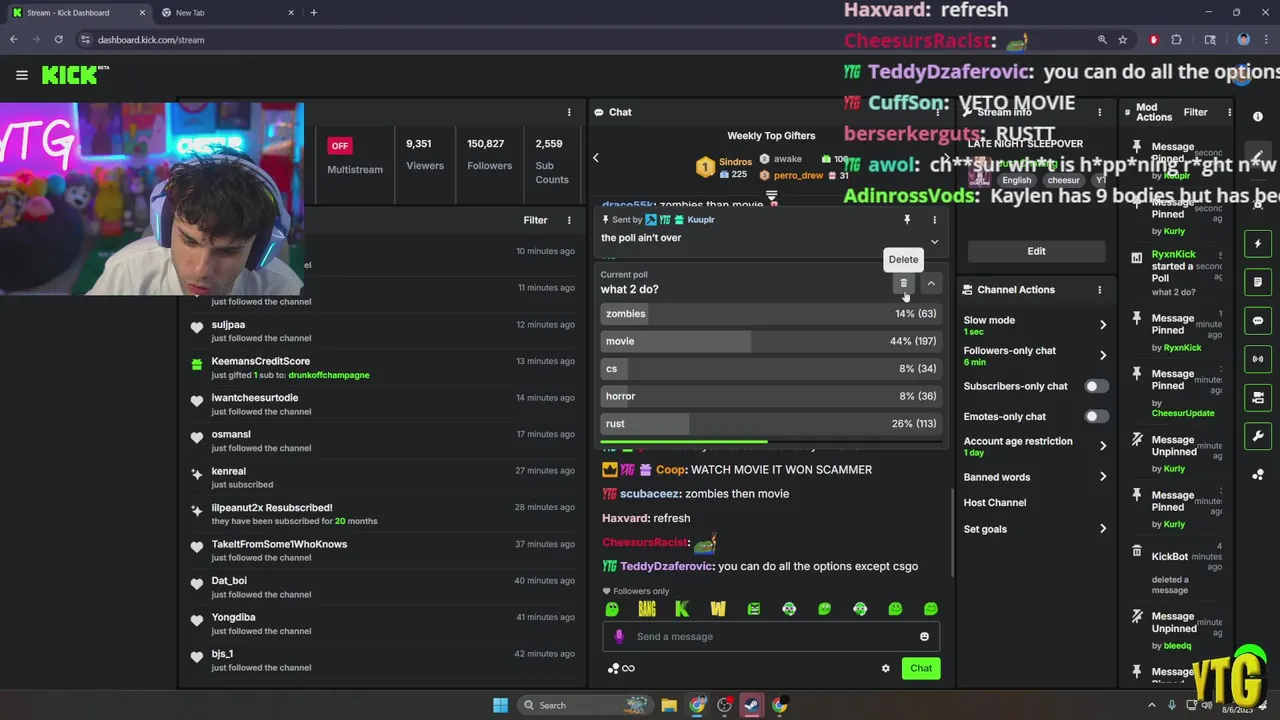Toggle Subscribers-only chat switch
The height and width of the screenshot is (720, 1280).
point(1097,386)
